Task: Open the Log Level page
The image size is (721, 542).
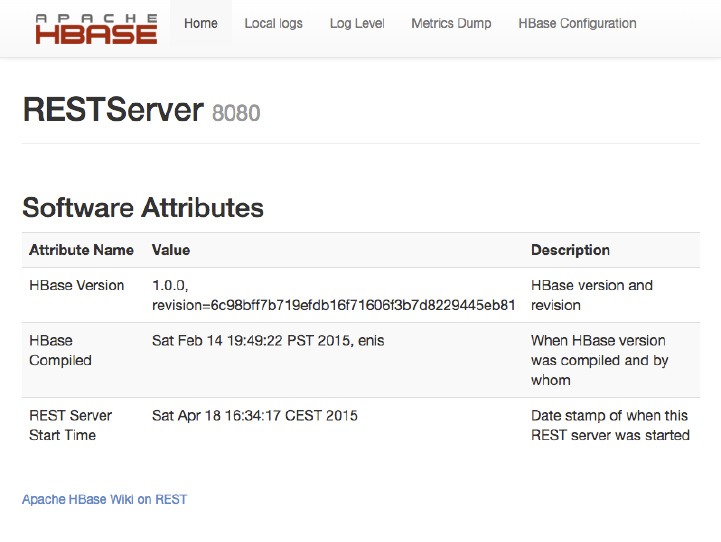Action: tap(357, 23)
